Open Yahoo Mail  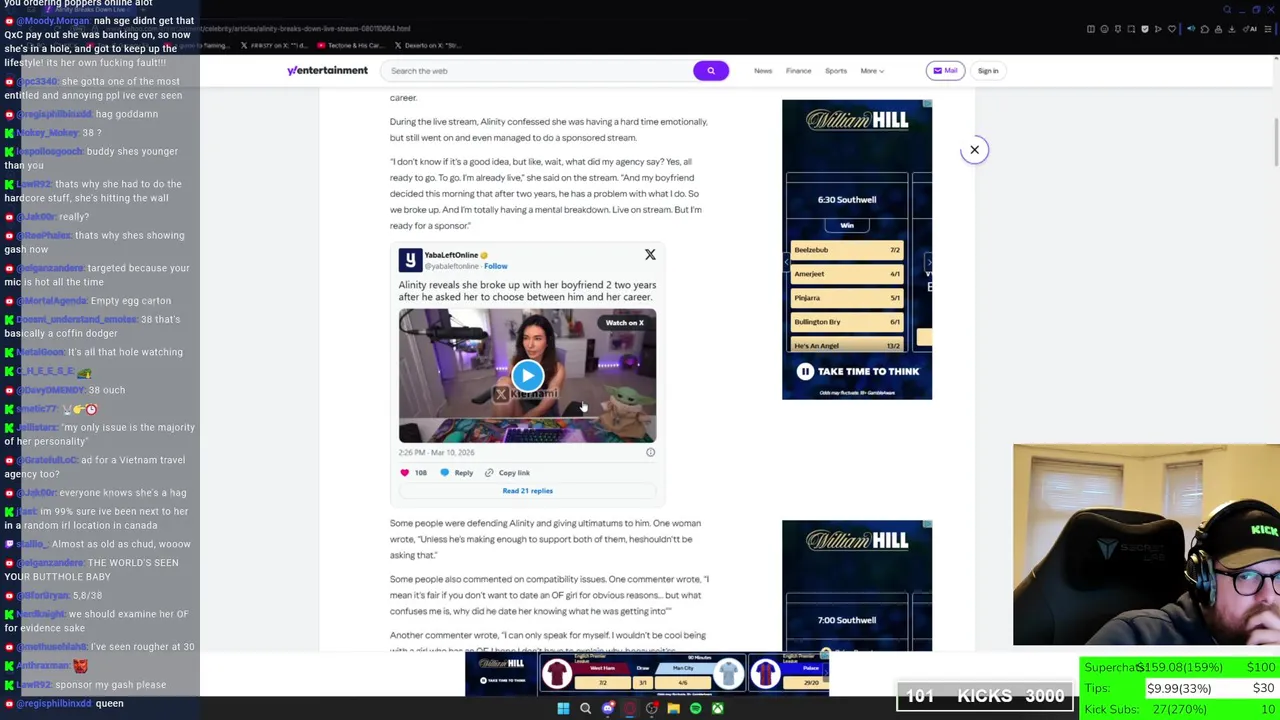click(945, 71)
